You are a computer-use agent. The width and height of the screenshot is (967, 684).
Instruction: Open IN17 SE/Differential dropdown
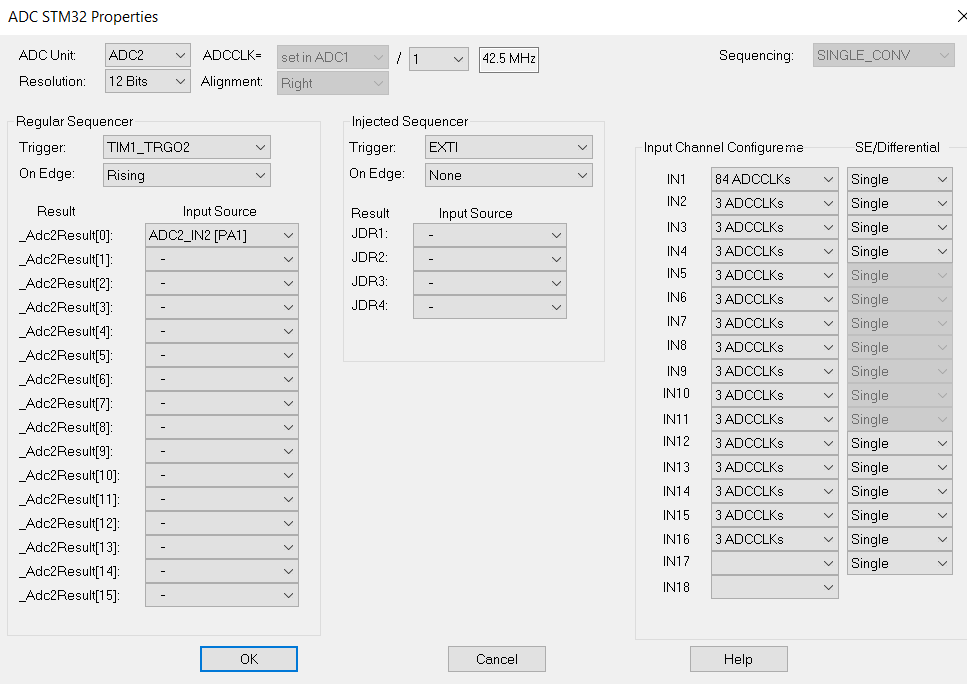(x=900, y=564)
